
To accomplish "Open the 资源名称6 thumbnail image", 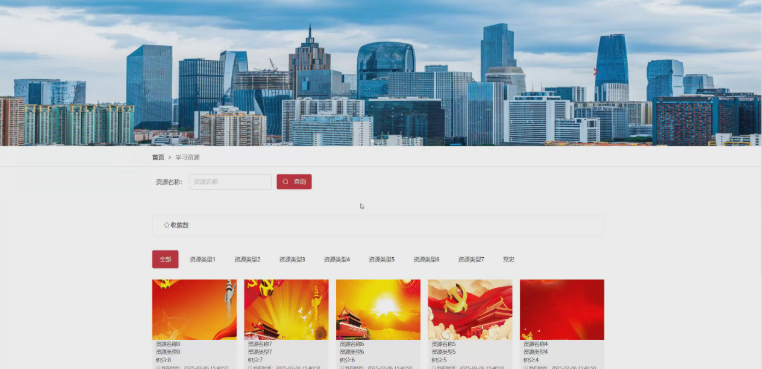I will [x=378, y=309].
